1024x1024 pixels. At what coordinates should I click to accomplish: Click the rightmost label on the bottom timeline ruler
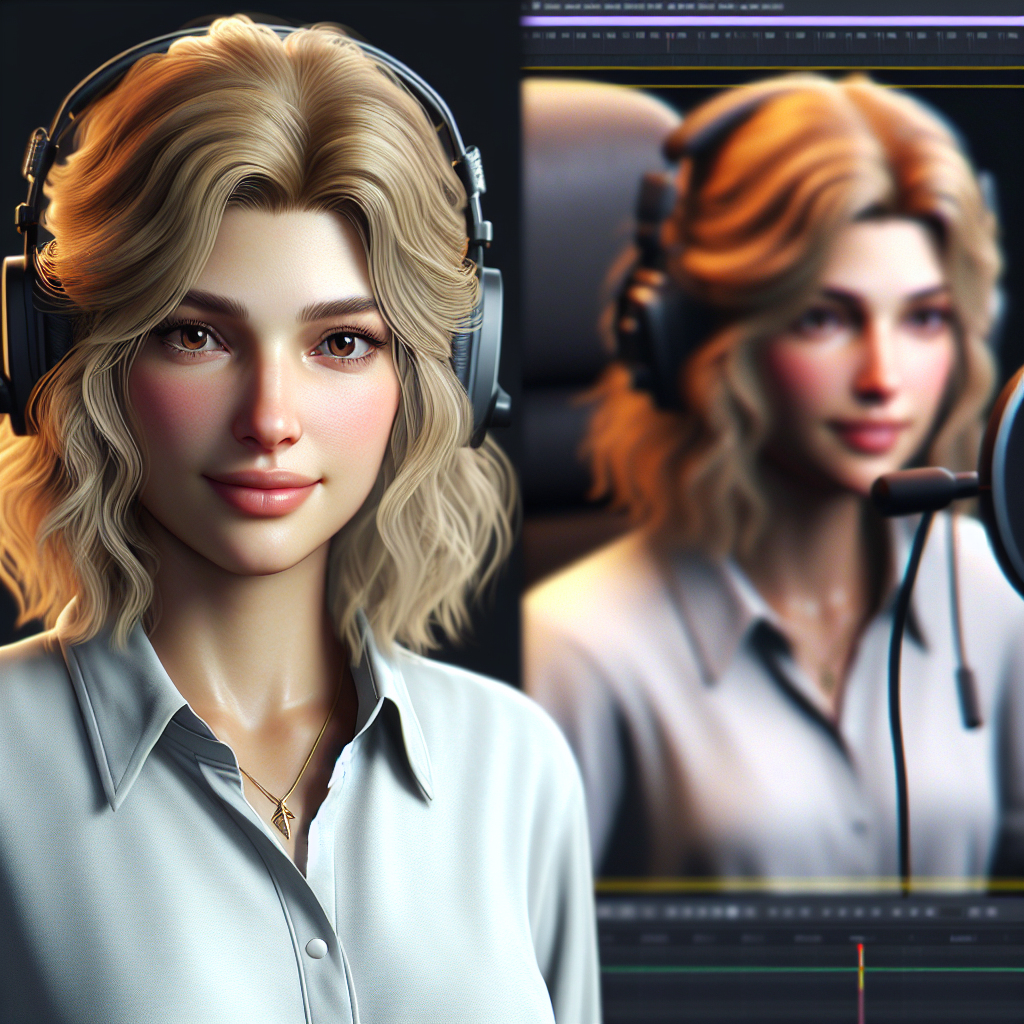(962, 939)
